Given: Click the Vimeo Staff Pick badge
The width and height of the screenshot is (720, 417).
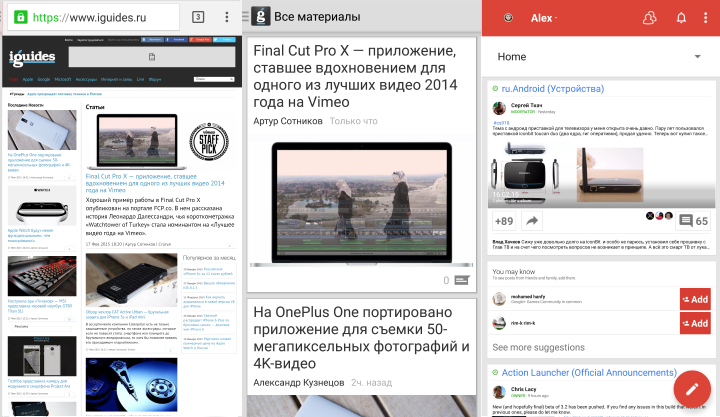Looking at the screenshot, I should click(209, 141).
